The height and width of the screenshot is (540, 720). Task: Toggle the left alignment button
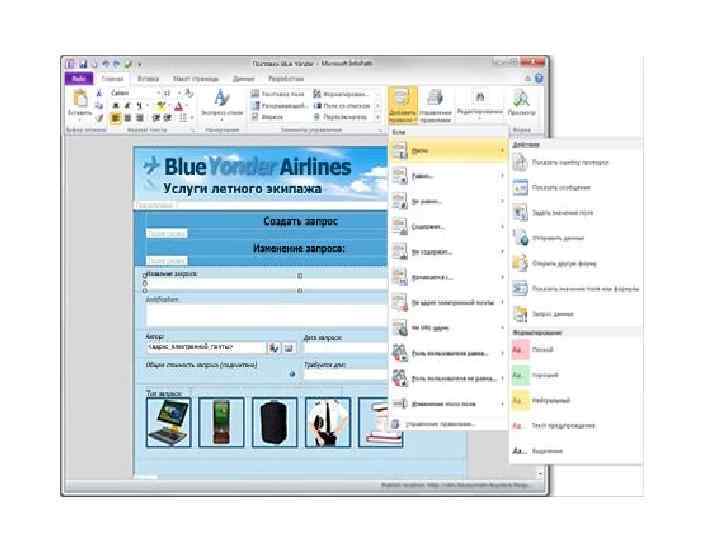pyautogui.click(x=116, y=118)
